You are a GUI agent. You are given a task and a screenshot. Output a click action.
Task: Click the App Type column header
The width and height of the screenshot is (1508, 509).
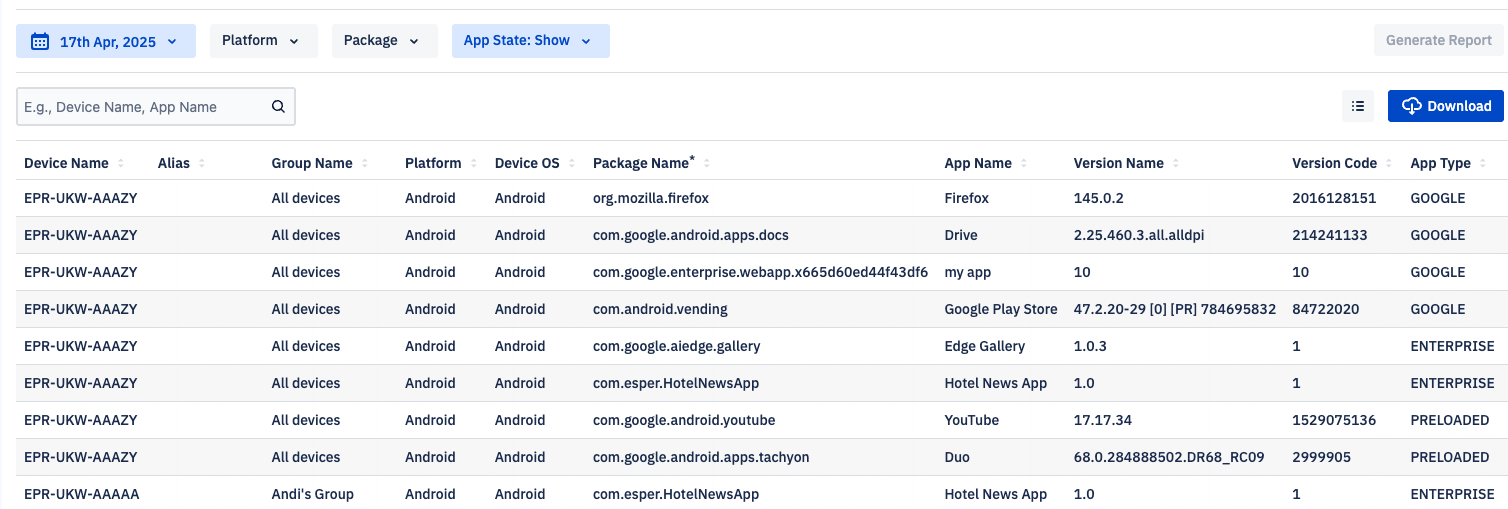click(x=1440, y=163)
